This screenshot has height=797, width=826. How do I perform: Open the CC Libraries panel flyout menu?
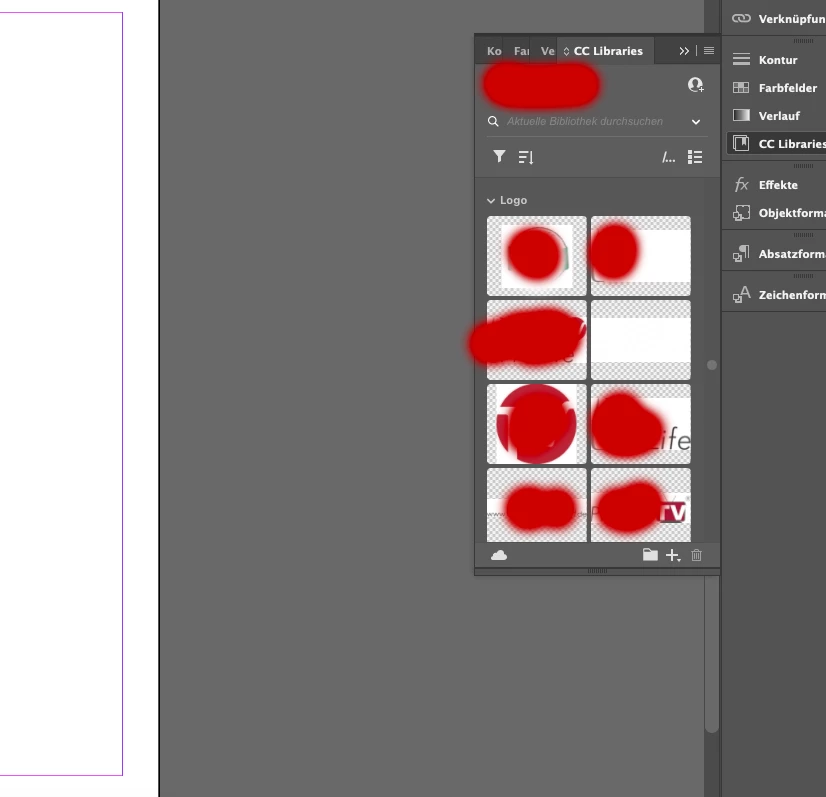pos(709,51)
